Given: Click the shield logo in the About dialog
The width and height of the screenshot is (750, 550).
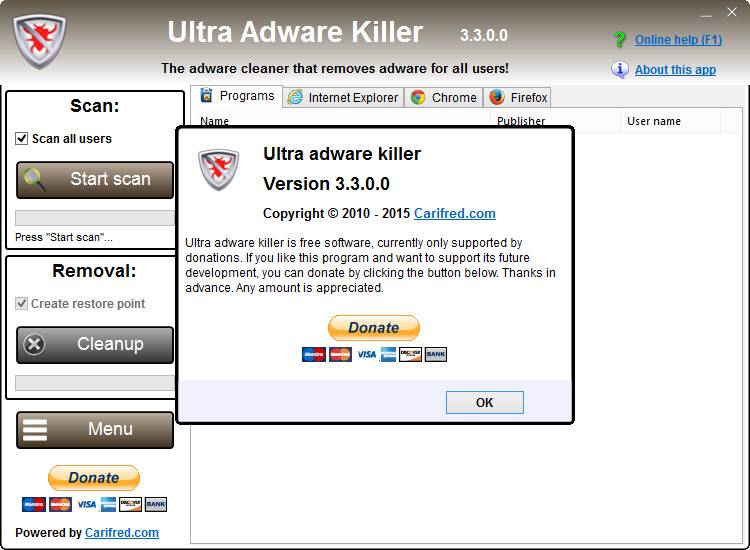Looking at the screenshot, I should pos(219,169).
